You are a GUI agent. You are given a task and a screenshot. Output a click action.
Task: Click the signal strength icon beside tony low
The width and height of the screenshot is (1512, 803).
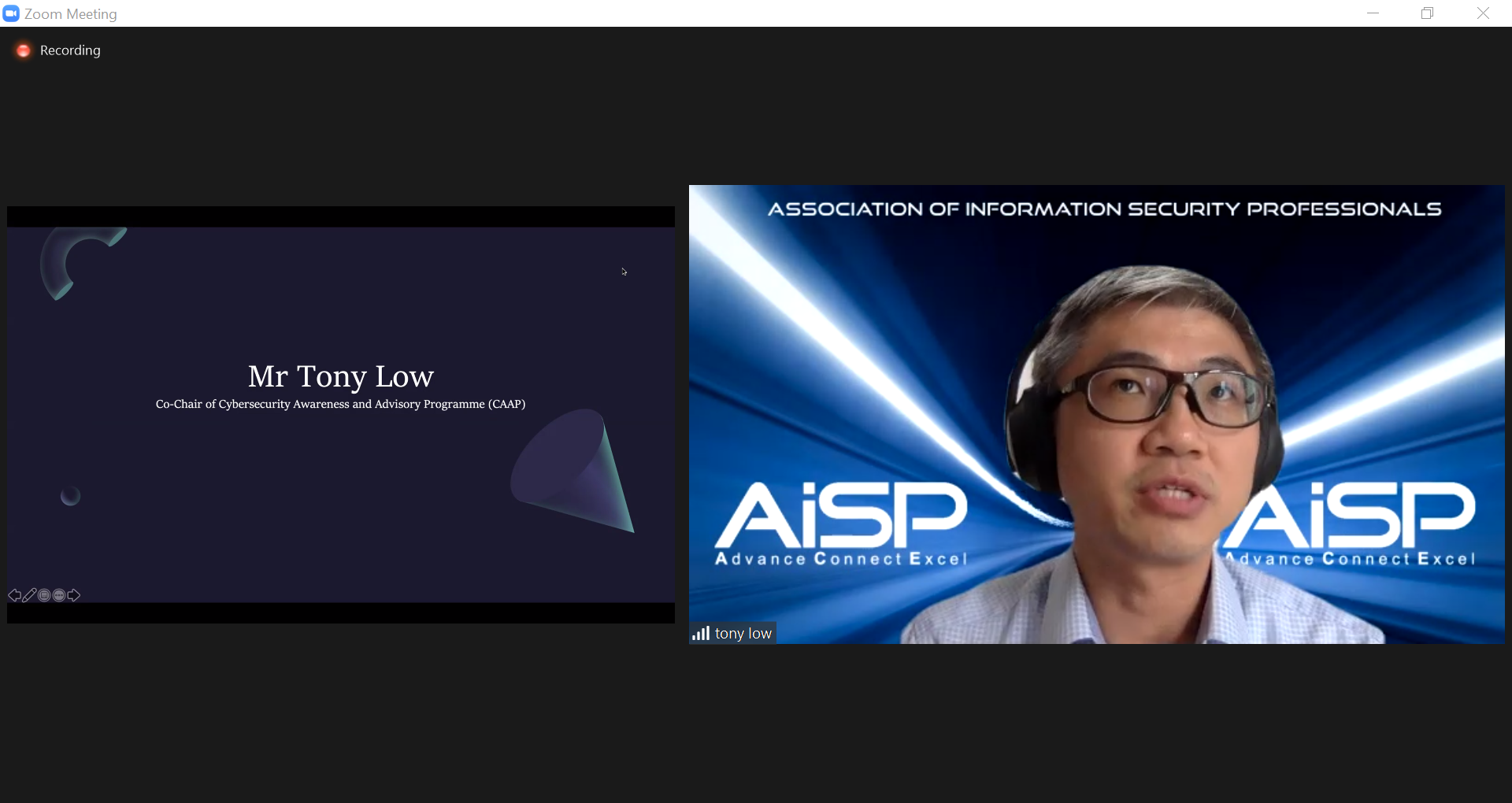701,633
